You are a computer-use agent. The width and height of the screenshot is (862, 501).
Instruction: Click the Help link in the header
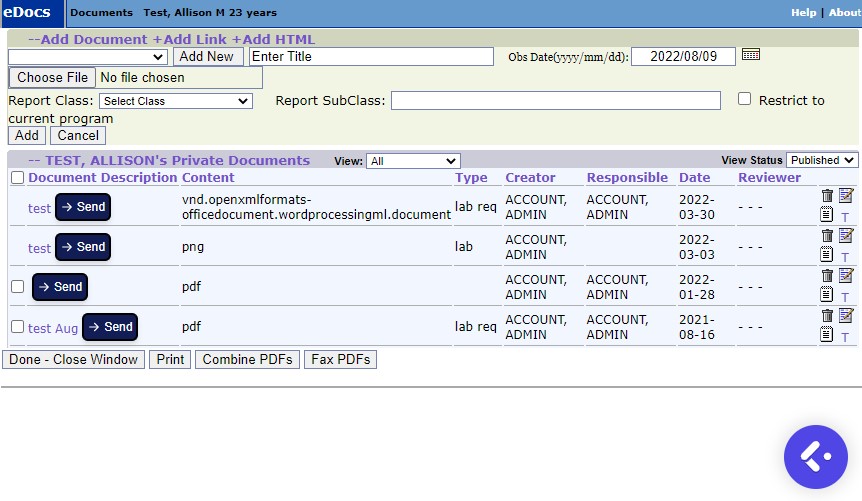[803, 13]
